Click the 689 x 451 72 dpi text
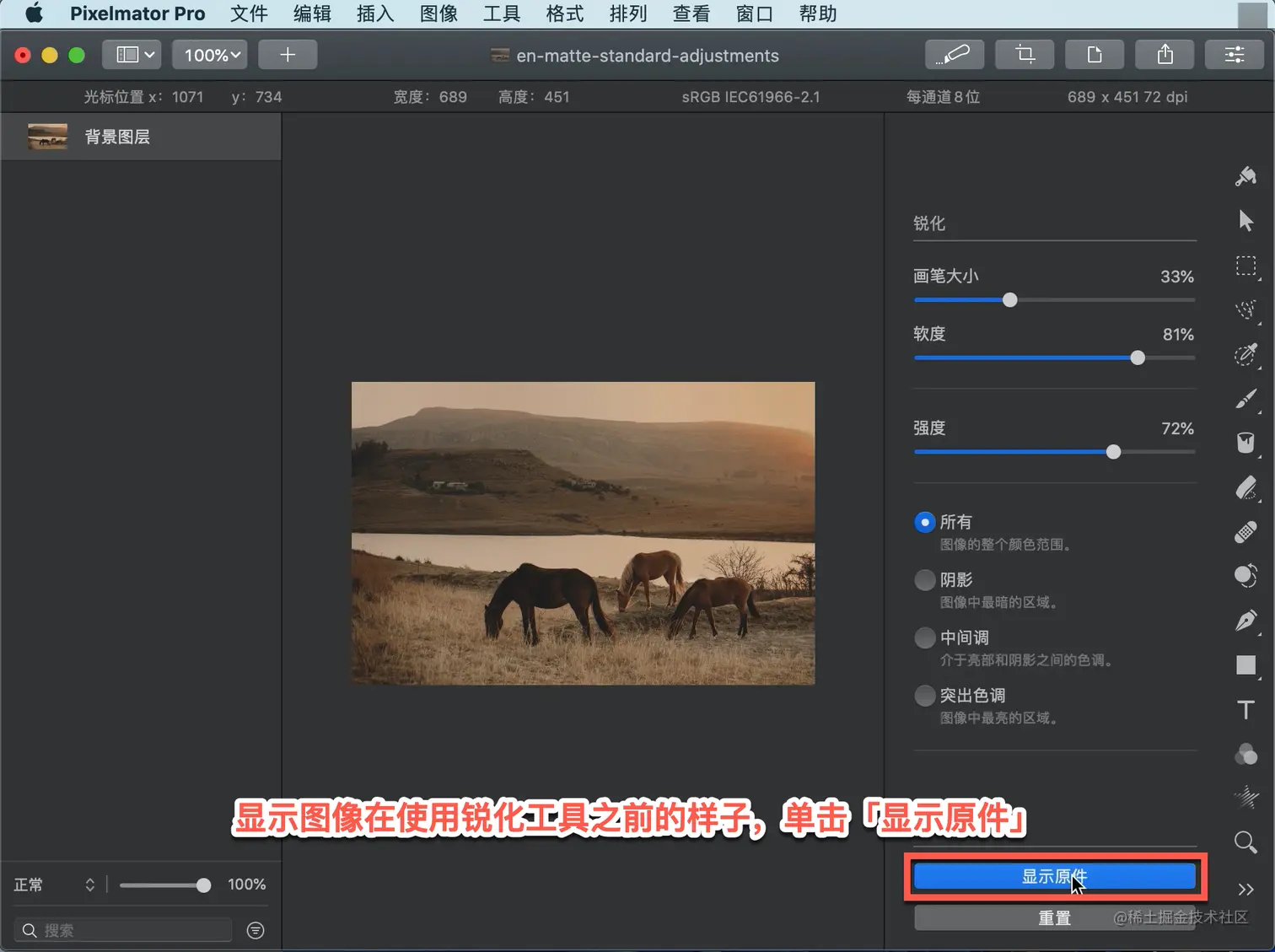Screen dimensions: 1275x952 click(x=1127, y=97)
